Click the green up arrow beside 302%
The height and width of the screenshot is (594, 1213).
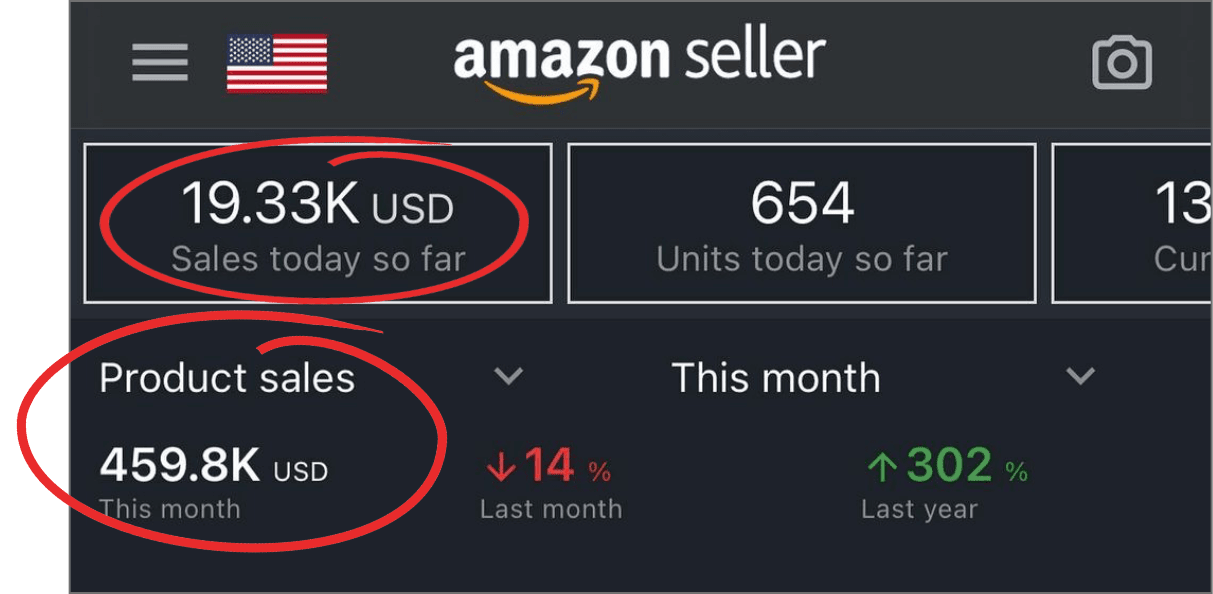(882, 467)
